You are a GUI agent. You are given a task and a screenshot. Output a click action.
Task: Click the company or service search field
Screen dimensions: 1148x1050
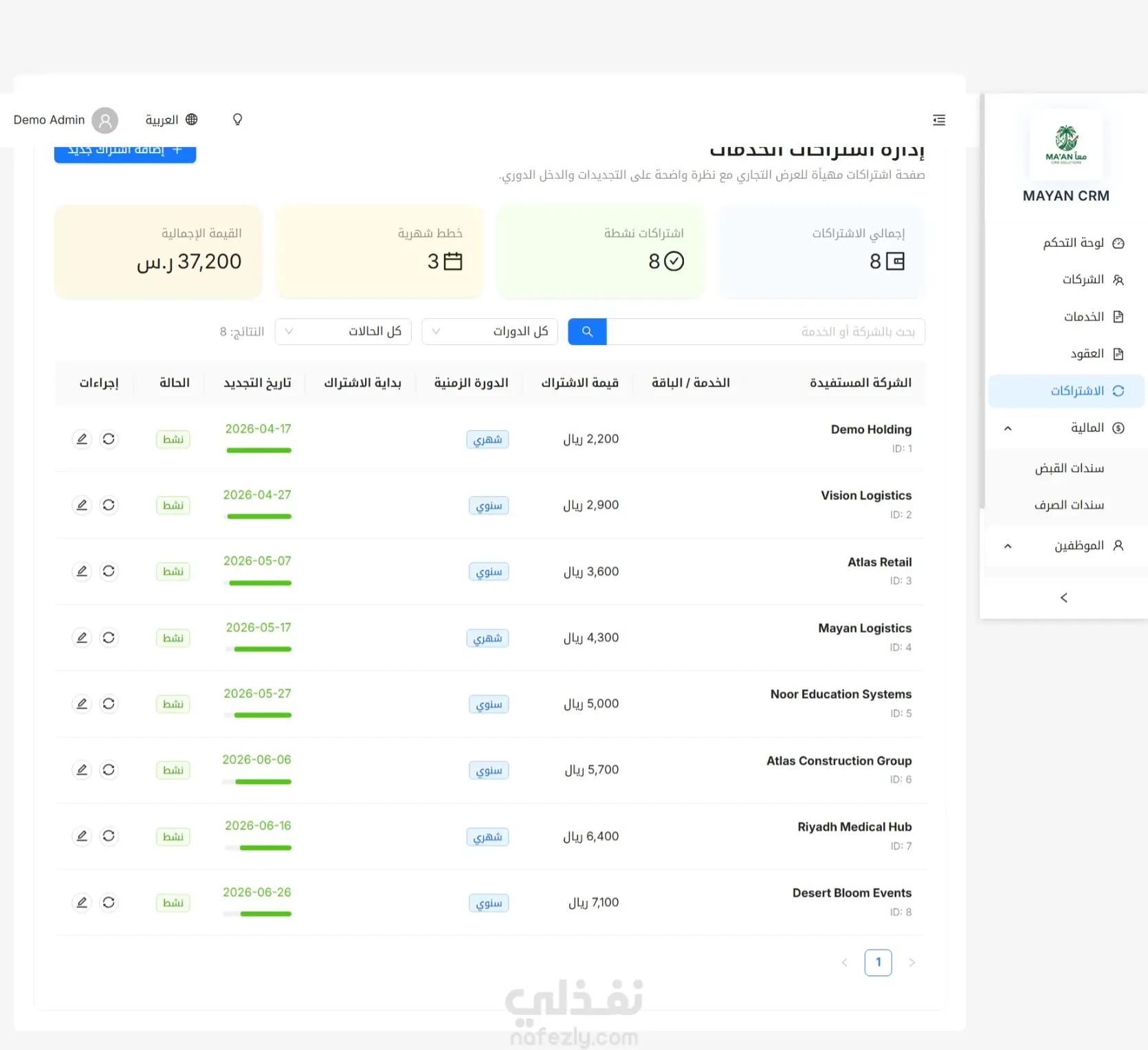click(x=765, y=331)
